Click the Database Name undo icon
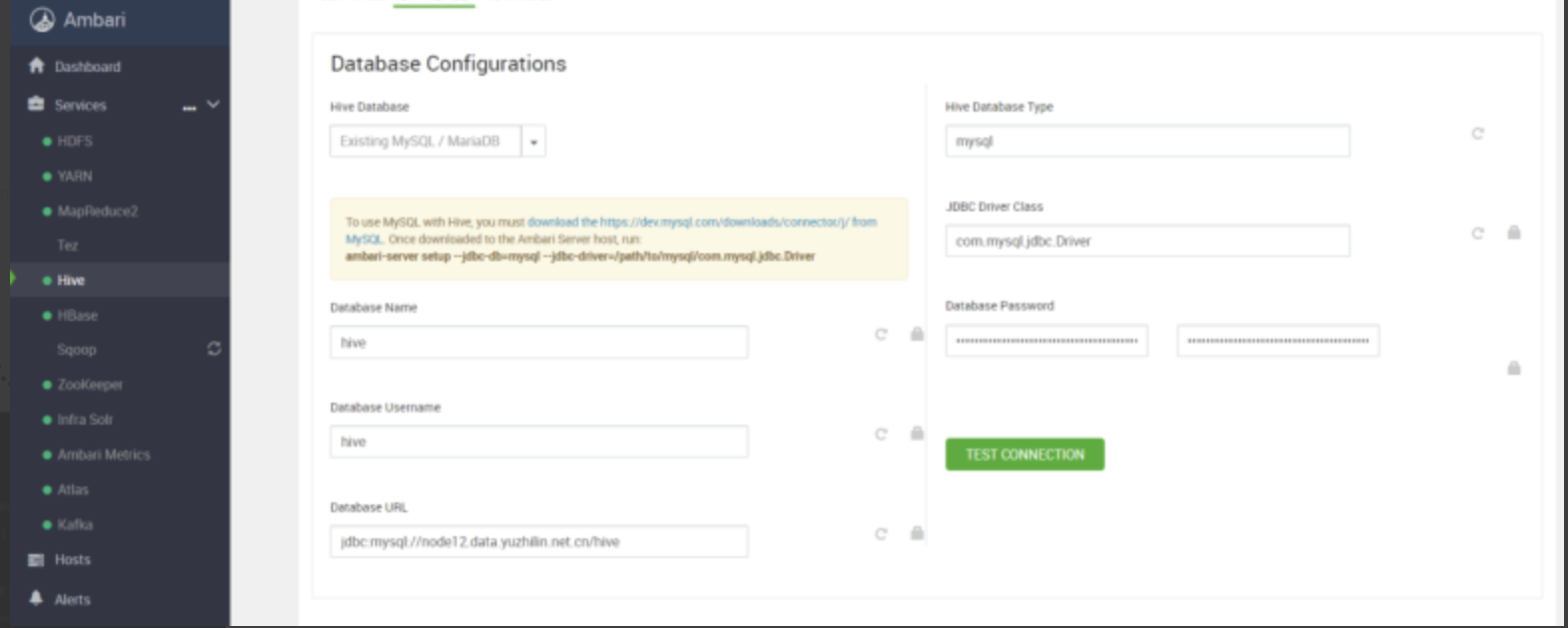 click(x=881, y=335)
